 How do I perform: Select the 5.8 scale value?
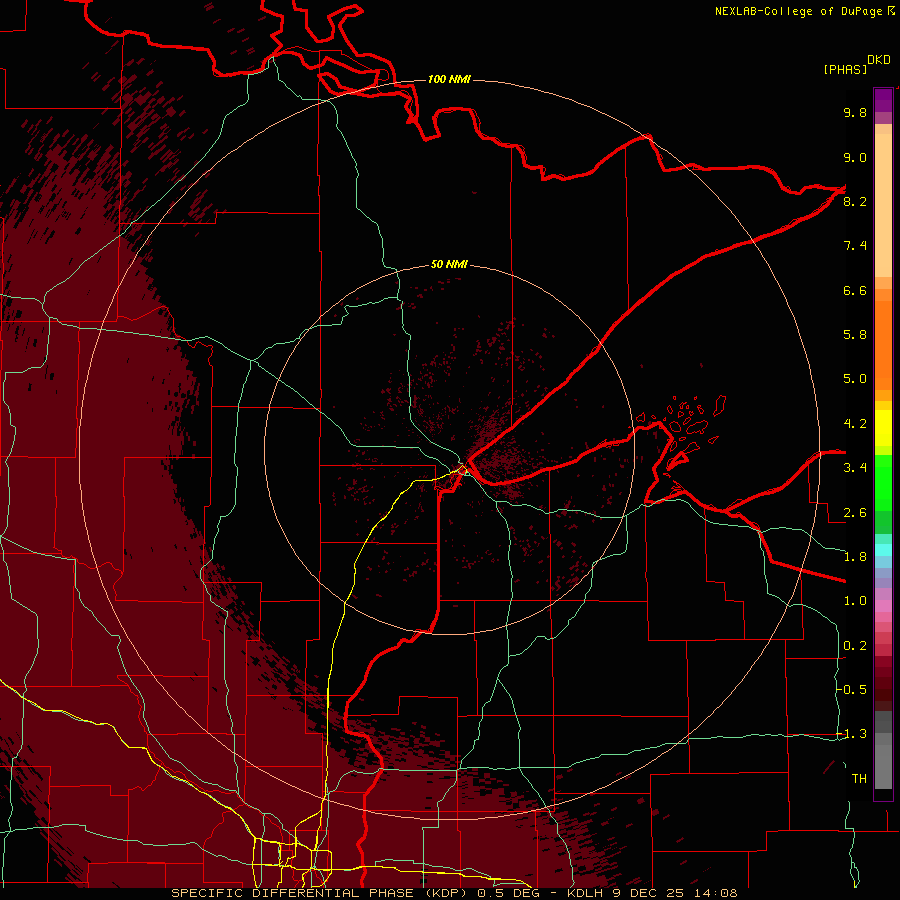tap(855, 335)
